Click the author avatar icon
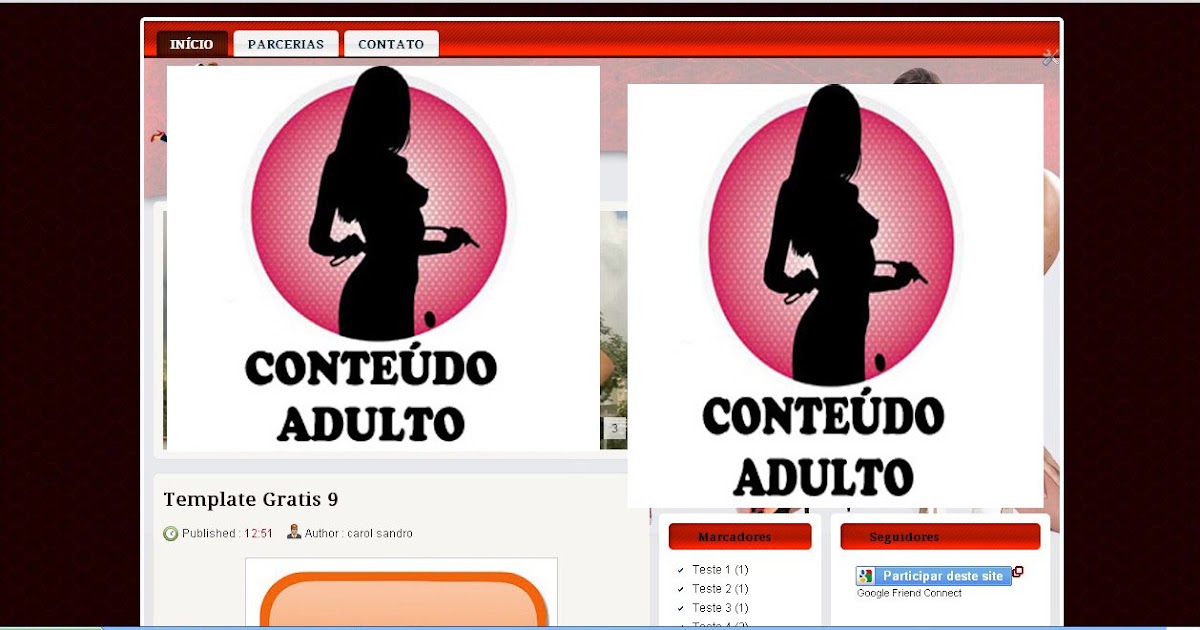1200x630 pixels. click(294, 532)
